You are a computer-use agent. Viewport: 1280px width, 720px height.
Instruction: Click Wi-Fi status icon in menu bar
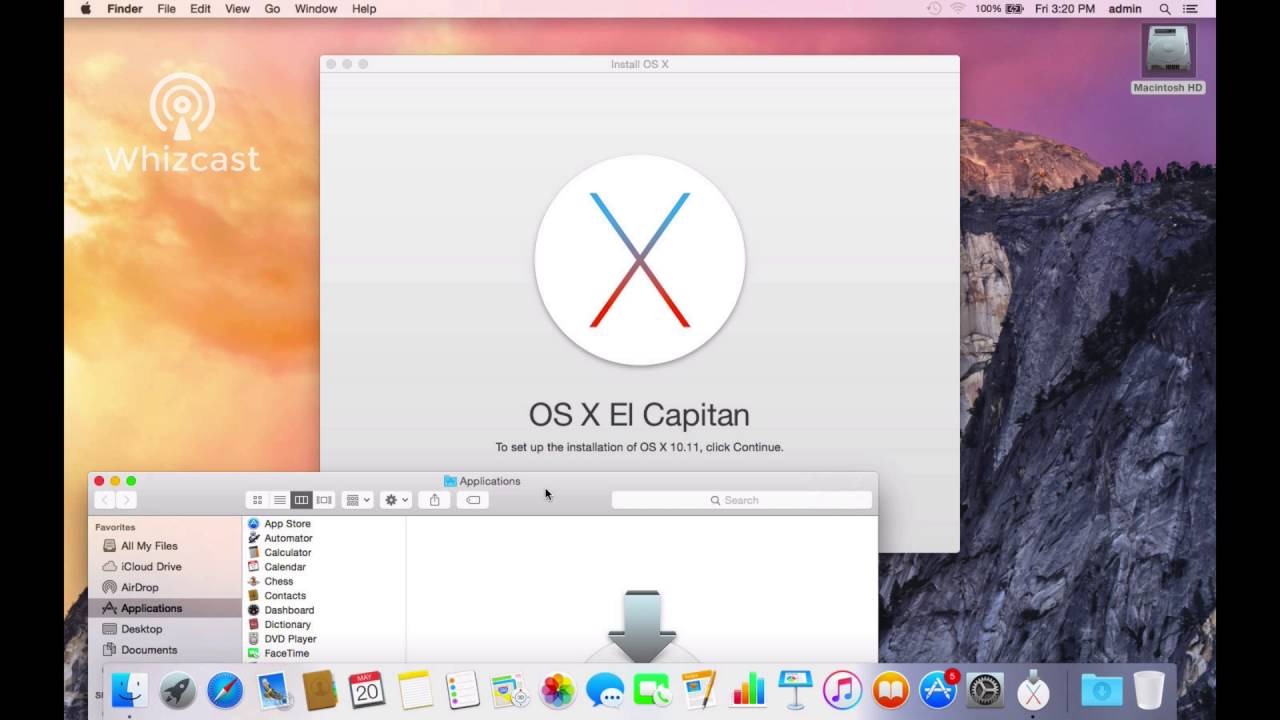click(x=957, y=9)
